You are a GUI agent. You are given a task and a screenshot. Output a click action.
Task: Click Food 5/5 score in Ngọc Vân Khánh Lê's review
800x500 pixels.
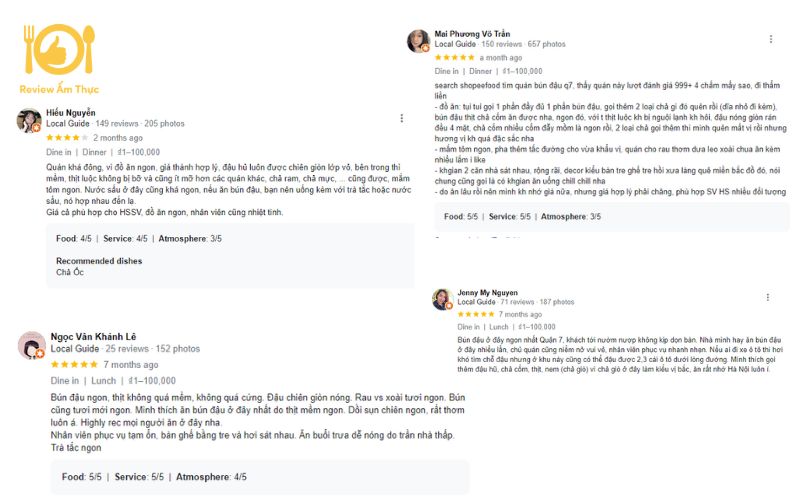(x=82, y=477)
